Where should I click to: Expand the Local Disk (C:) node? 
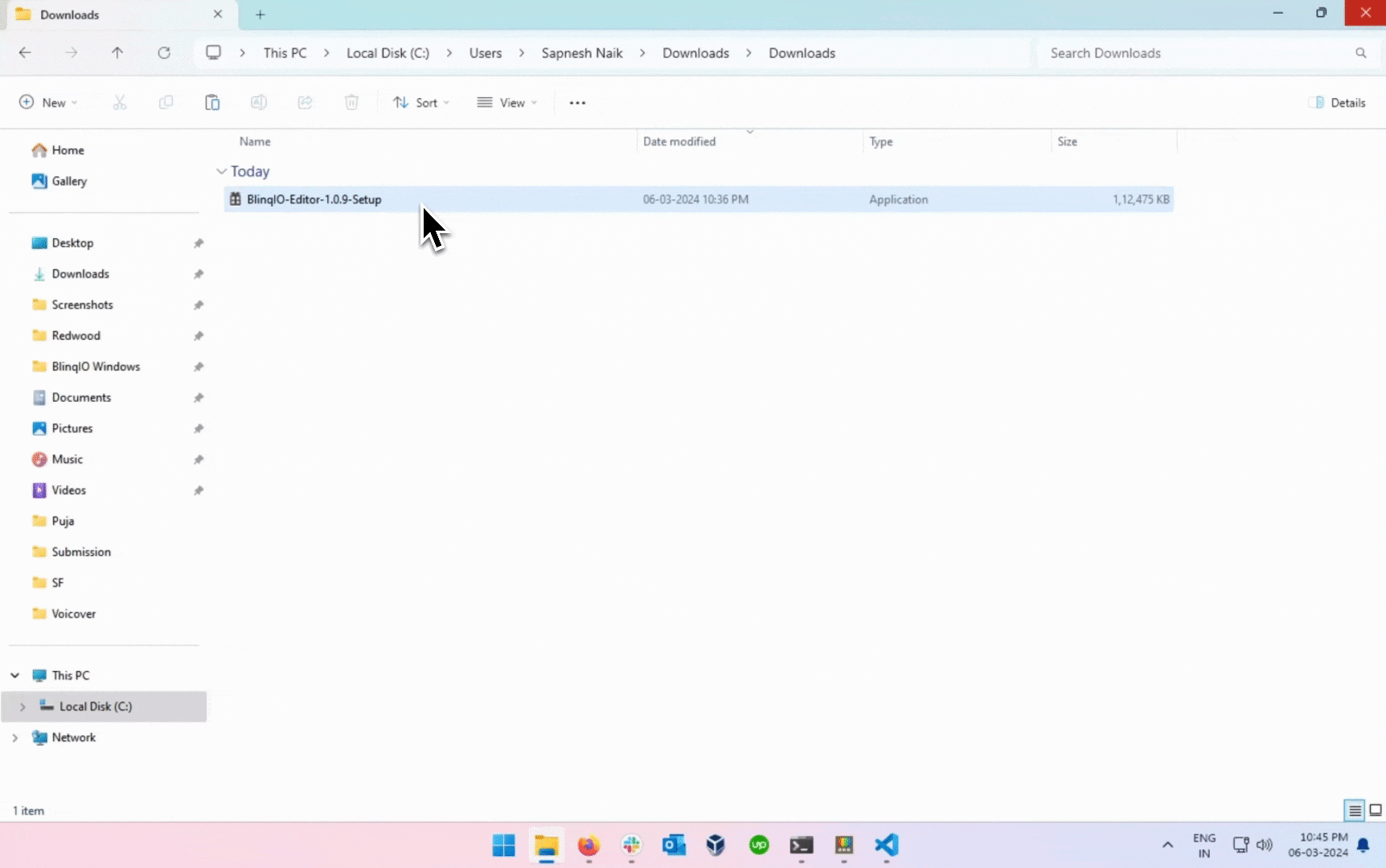coord(23,707)
